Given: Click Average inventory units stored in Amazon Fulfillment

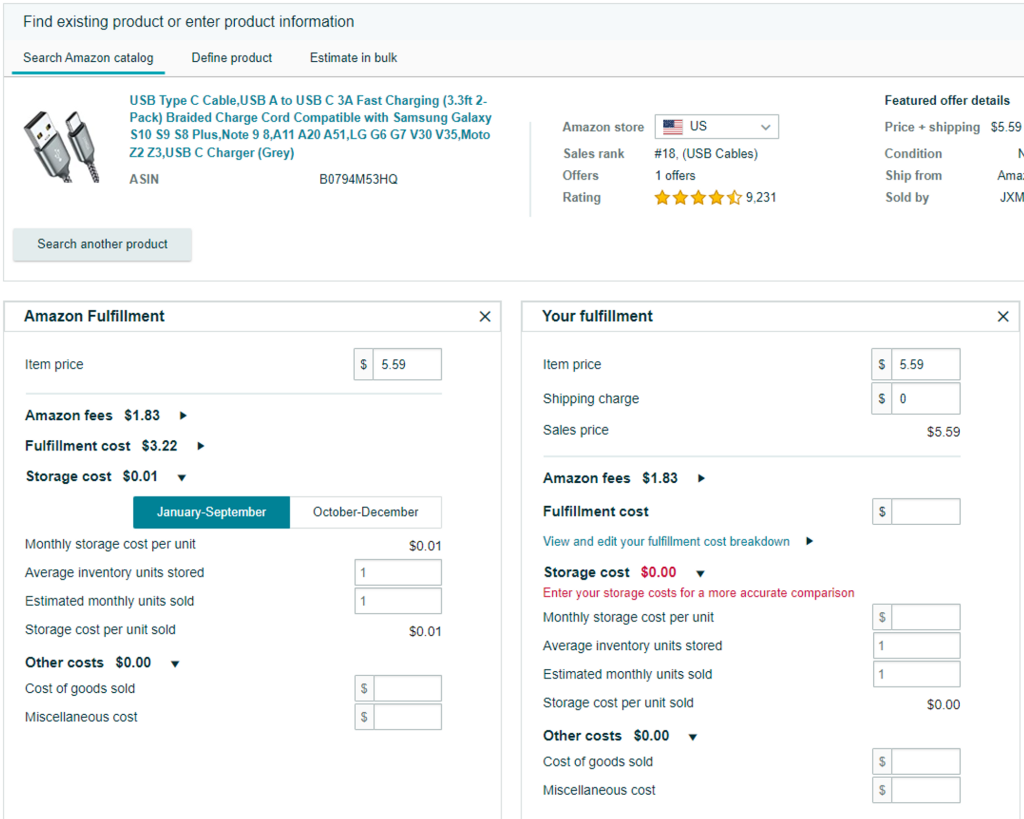Looking at the screenshot, I should click(398, 572).
